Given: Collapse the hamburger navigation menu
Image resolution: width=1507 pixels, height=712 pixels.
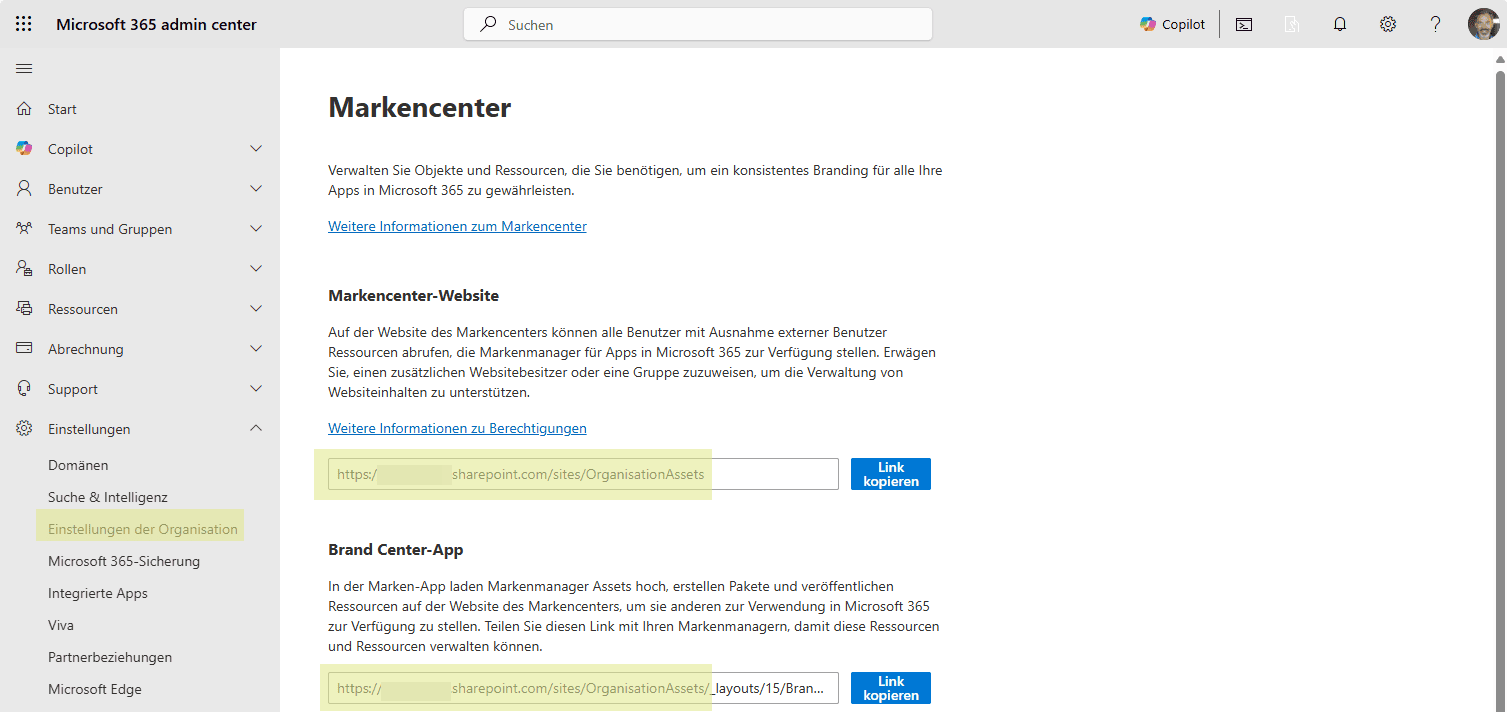Looking at the screenshot, I should (24, 68).
